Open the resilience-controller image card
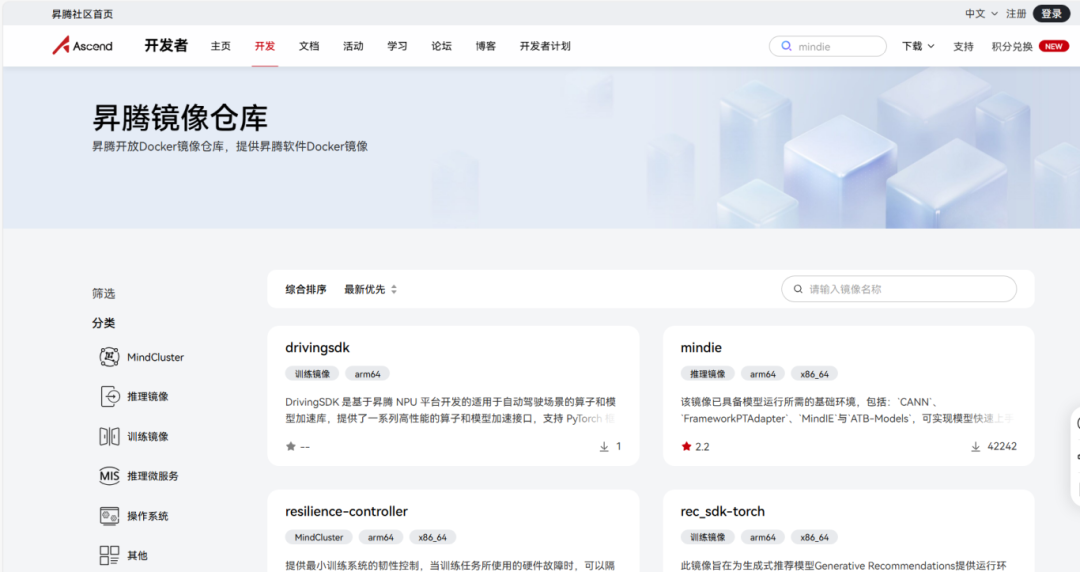Screen dimensions: 1080x572 pos(346,512)
